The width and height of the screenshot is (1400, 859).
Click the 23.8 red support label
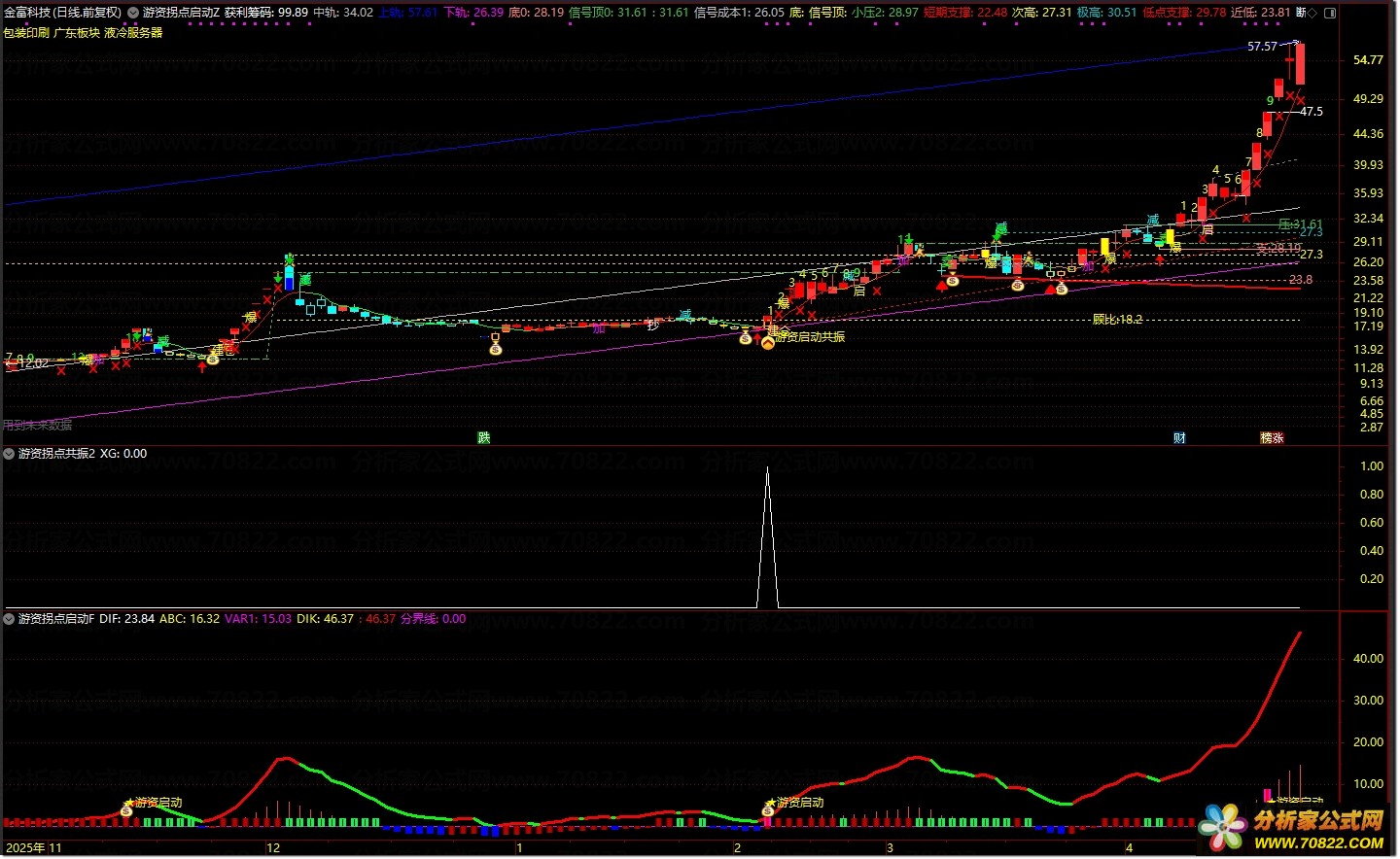point(1301,280)
